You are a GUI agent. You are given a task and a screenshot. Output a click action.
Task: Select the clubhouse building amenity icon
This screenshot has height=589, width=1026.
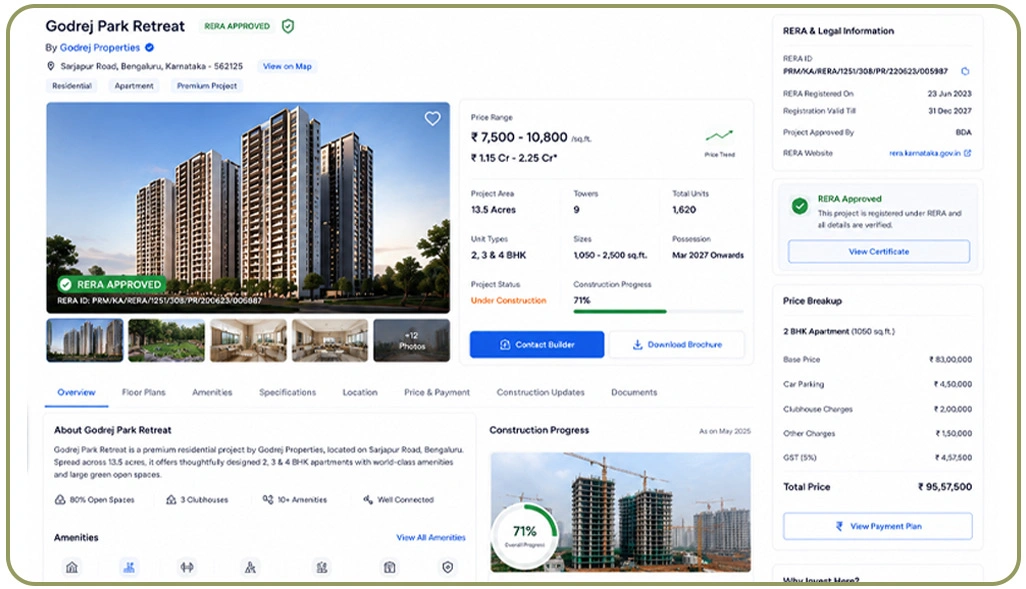pos(72,567)
